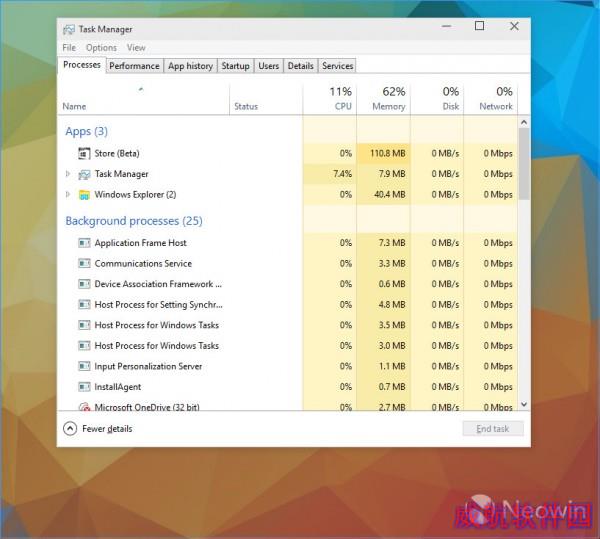Viewport: 600px width, 539px height.
Task: Click the Fewer details circle arrow icon
Action: click(70, 428)
